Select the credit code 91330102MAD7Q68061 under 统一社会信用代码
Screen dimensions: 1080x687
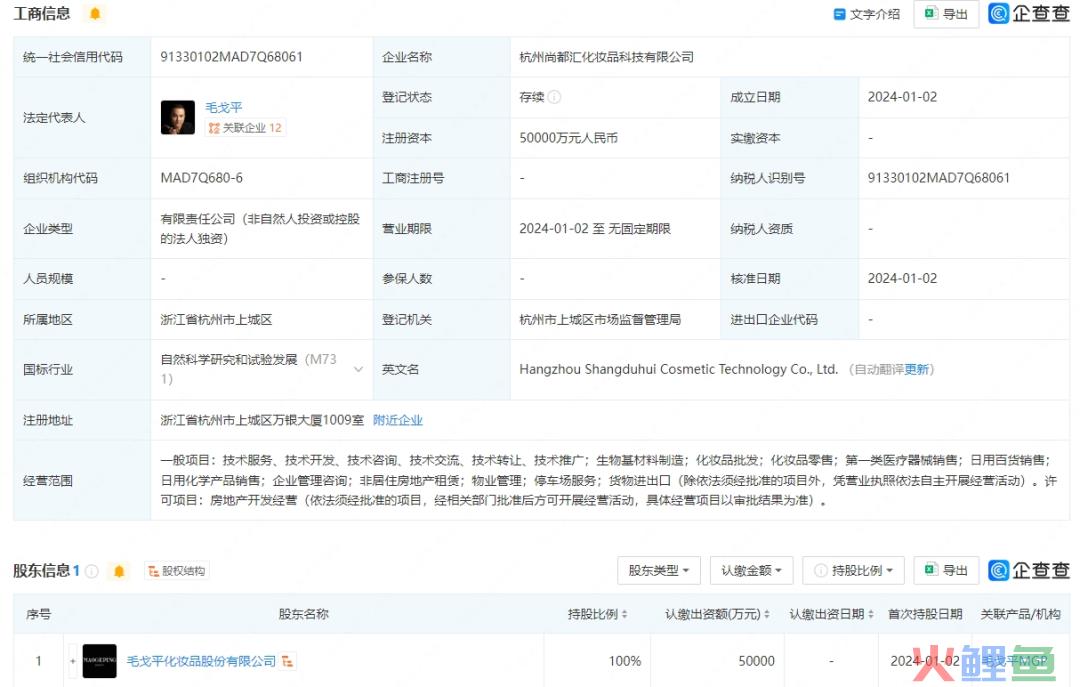[231, 57]
